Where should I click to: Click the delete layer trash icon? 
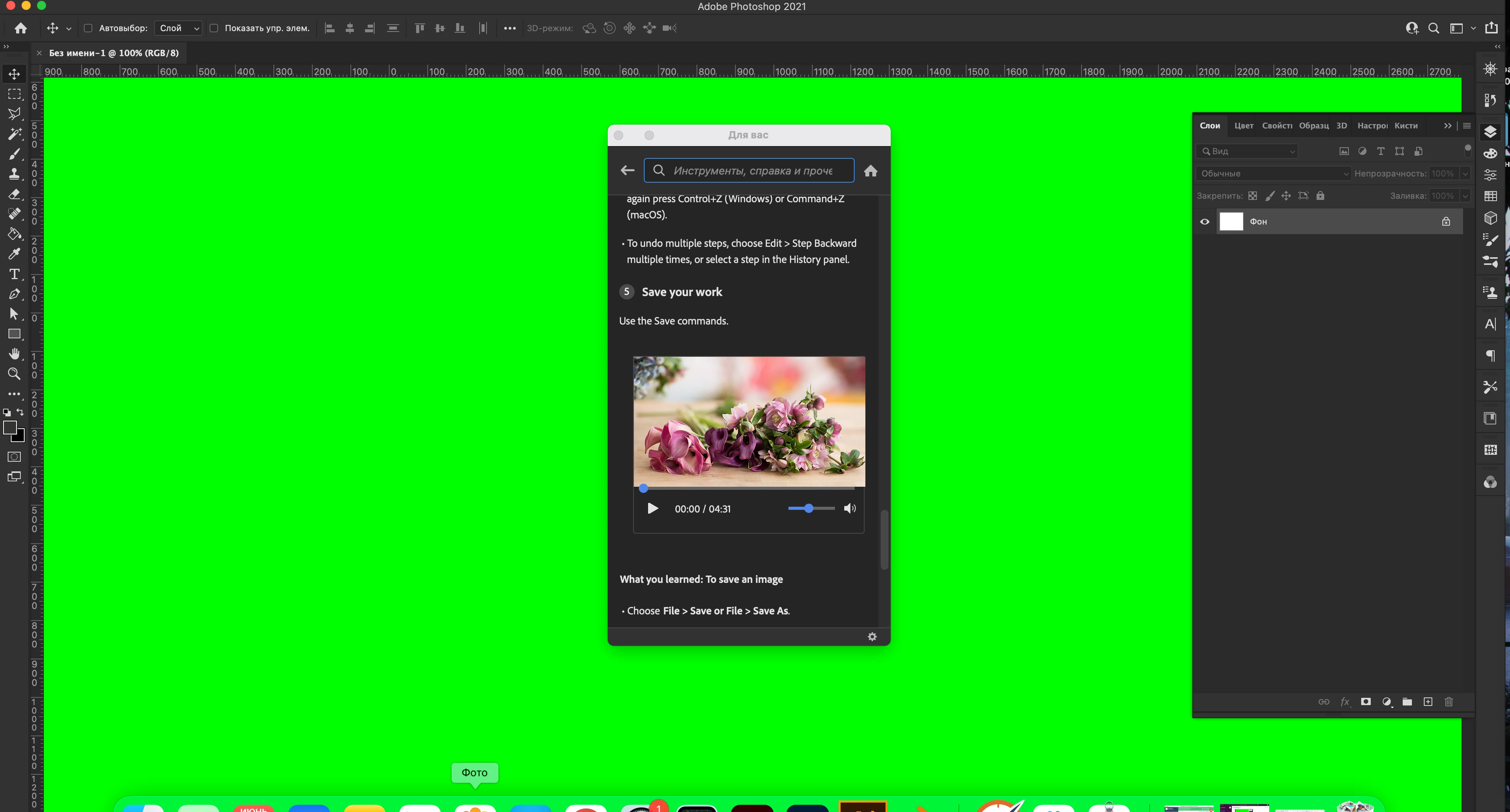(1448, 702)
